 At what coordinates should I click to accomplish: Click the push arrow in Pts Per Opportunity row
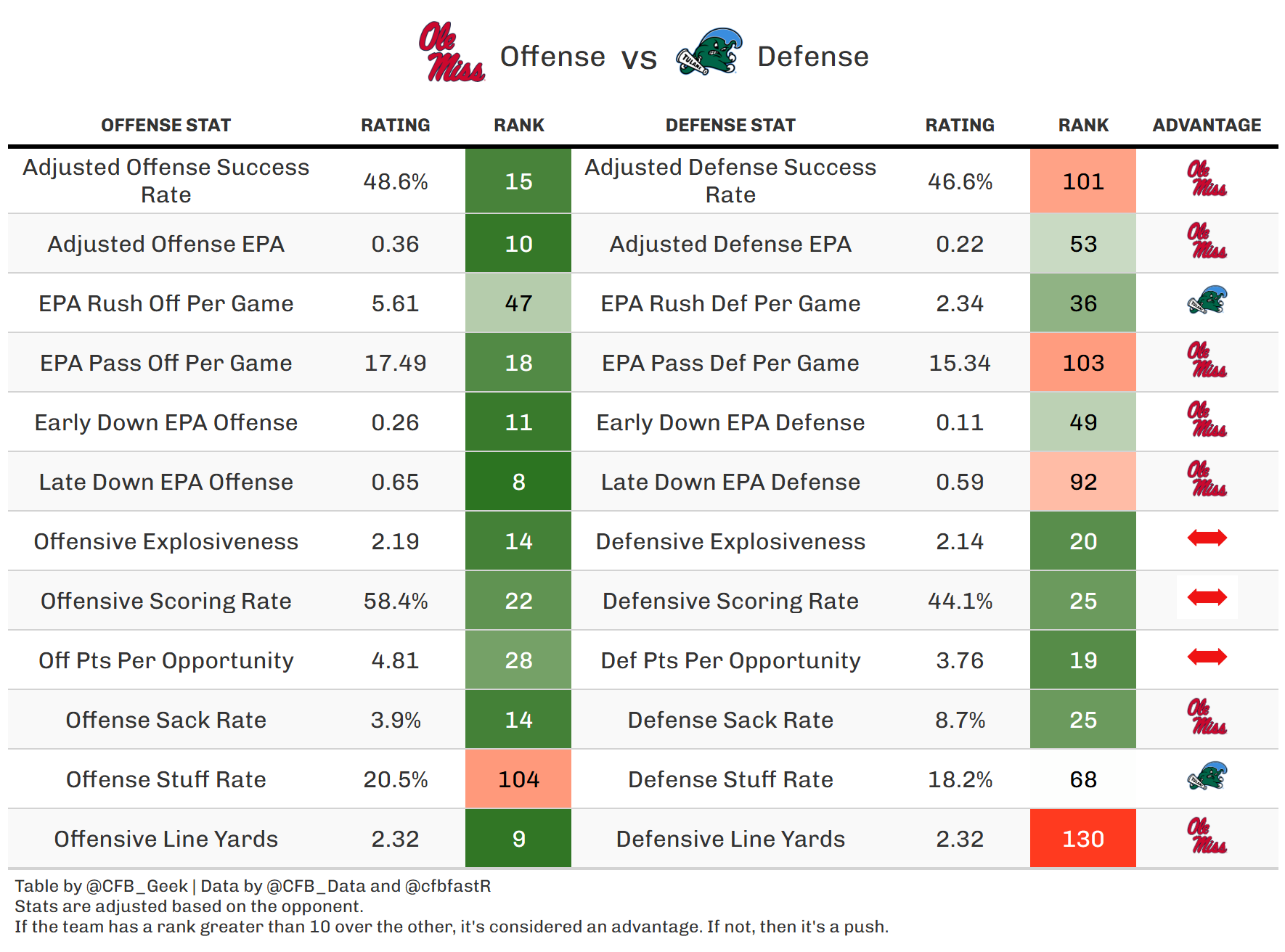(x=1207, y=657)
